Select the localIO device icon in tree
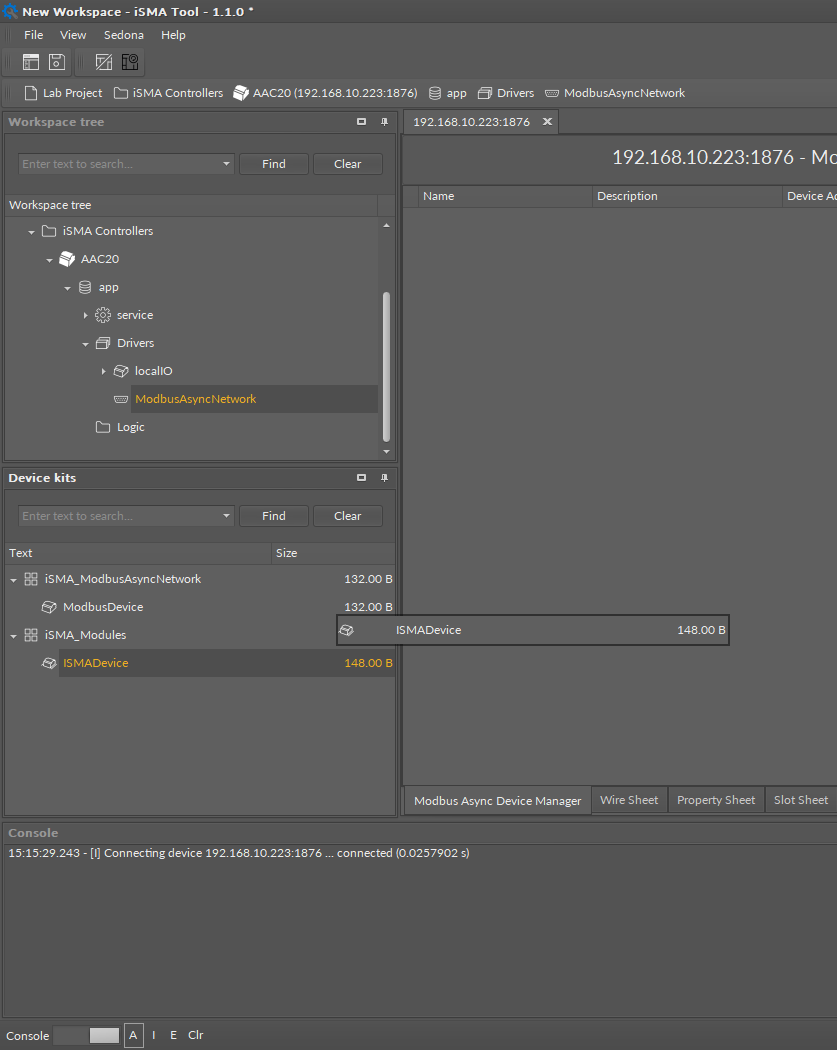Image resolution: width=837 pixels, height=1050 pixels. [121, 371]
